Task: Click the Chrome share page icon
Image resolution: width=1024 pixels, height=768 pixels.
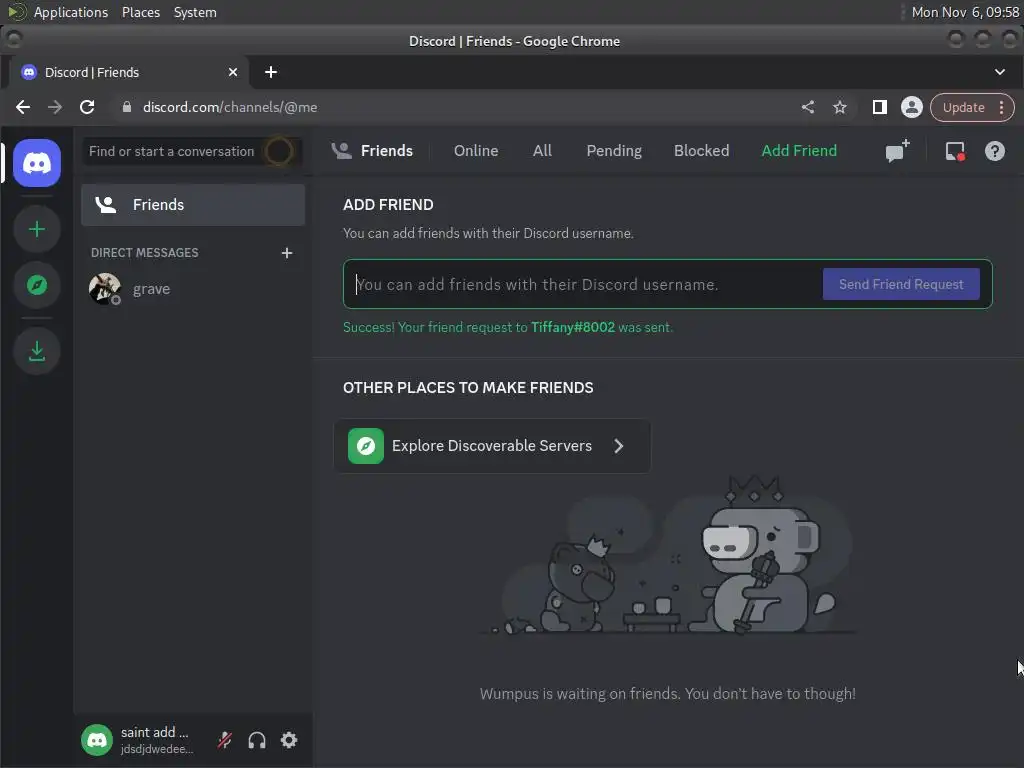Action: click(808, 107)
